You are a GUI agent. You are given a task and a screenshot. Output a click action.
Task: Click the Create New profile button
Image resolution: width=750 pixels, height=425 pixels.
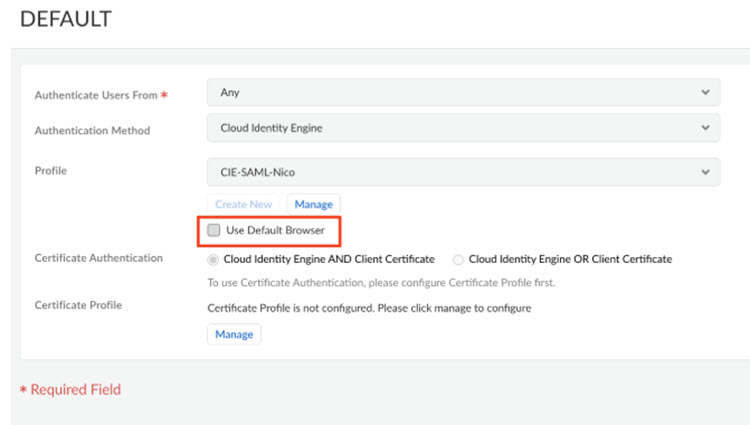coord(244,204)
